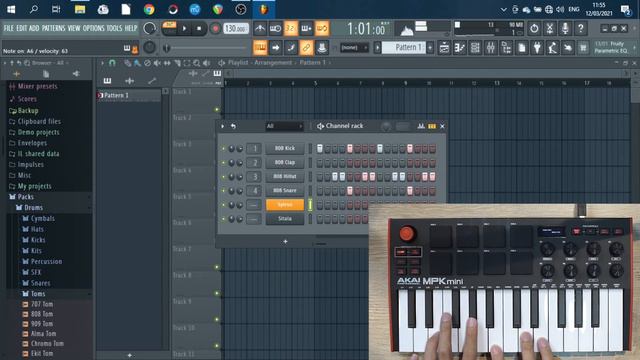Select the playlist paint brush tool

point(138,63)
